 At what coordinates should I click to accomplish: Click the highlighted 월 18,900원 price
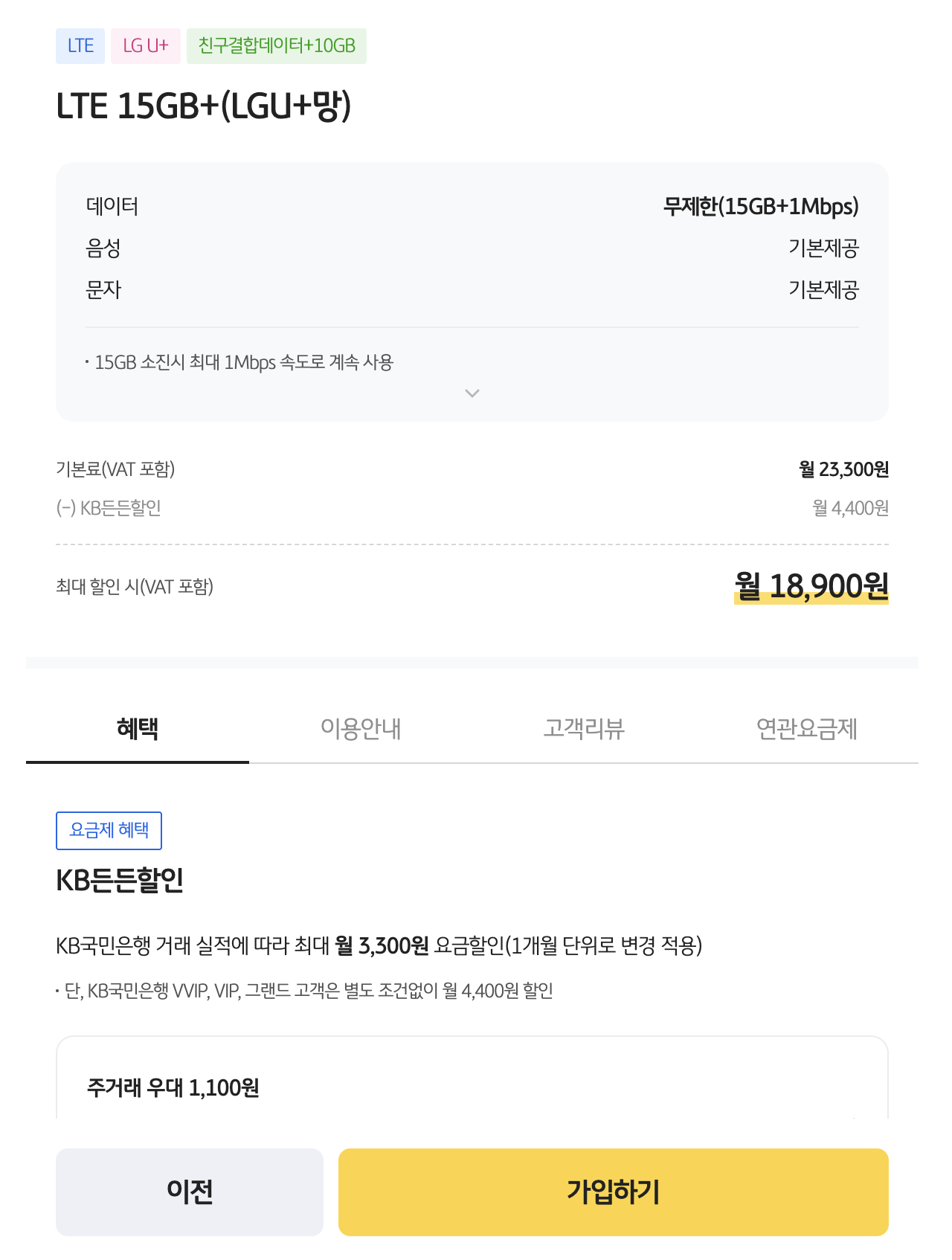point(811,587)
